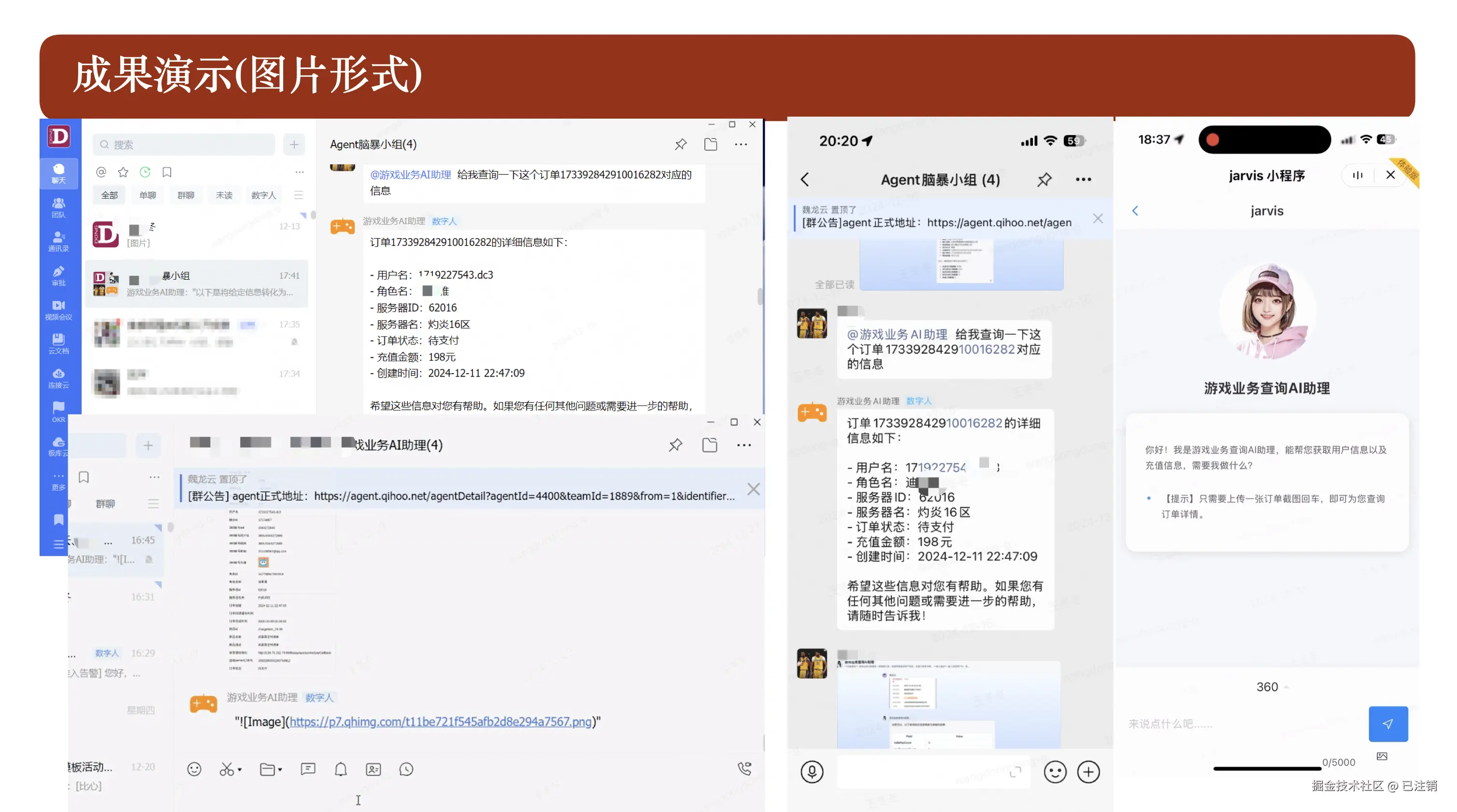Open the three-dot menu in Agent脑暴小组 header
Screen dimensions: 1457x812
(x=741, y=144)
